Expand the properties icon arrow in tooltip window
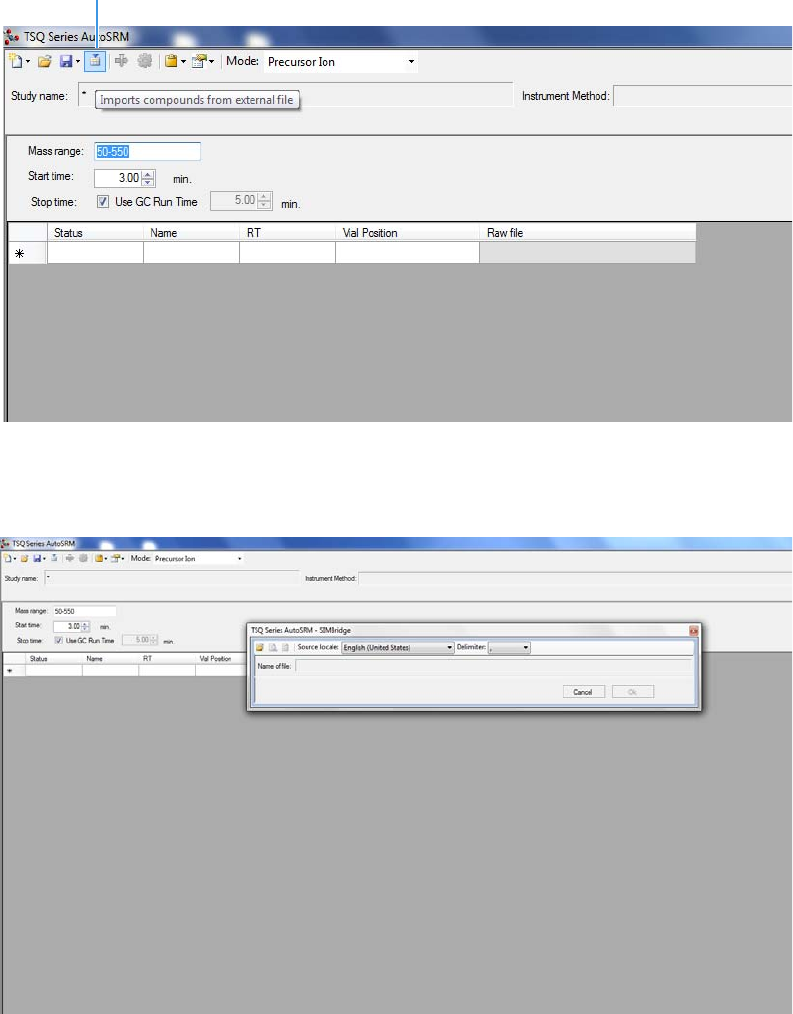The width and height of the screenshot is (793, 1014). click(x=212, y=62)
